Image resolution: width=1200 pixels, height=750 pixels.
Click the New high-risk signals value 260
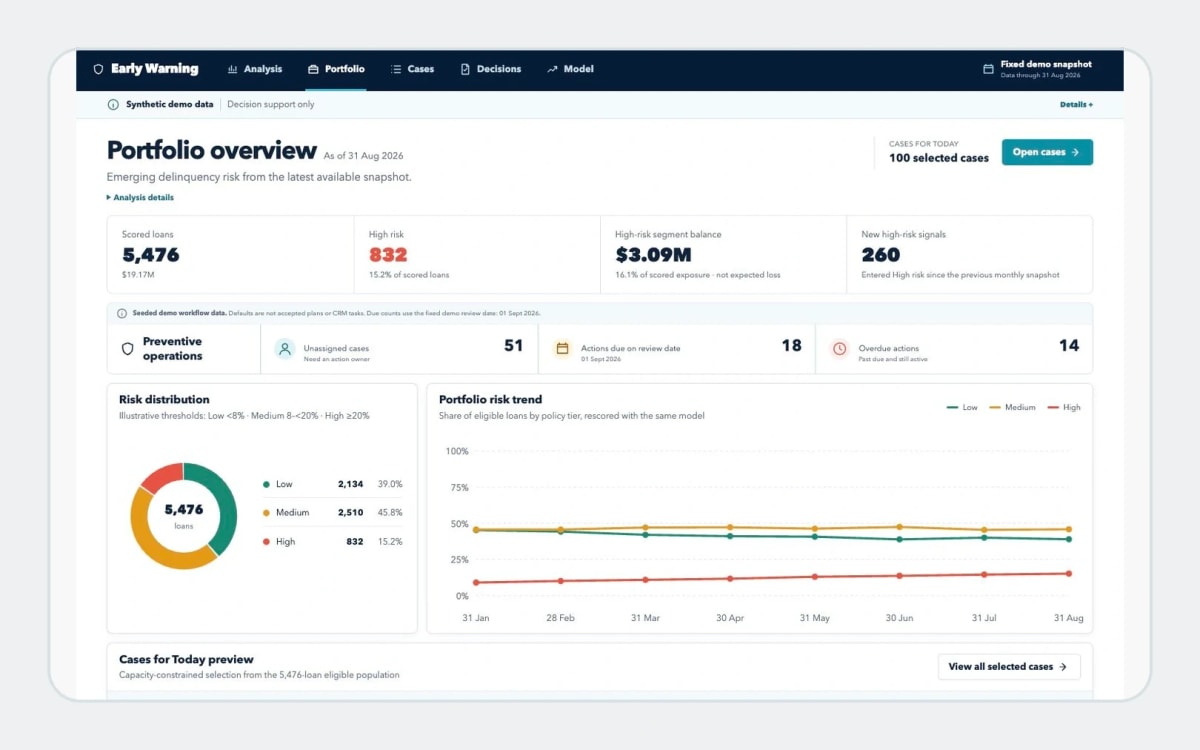[881, 255]
